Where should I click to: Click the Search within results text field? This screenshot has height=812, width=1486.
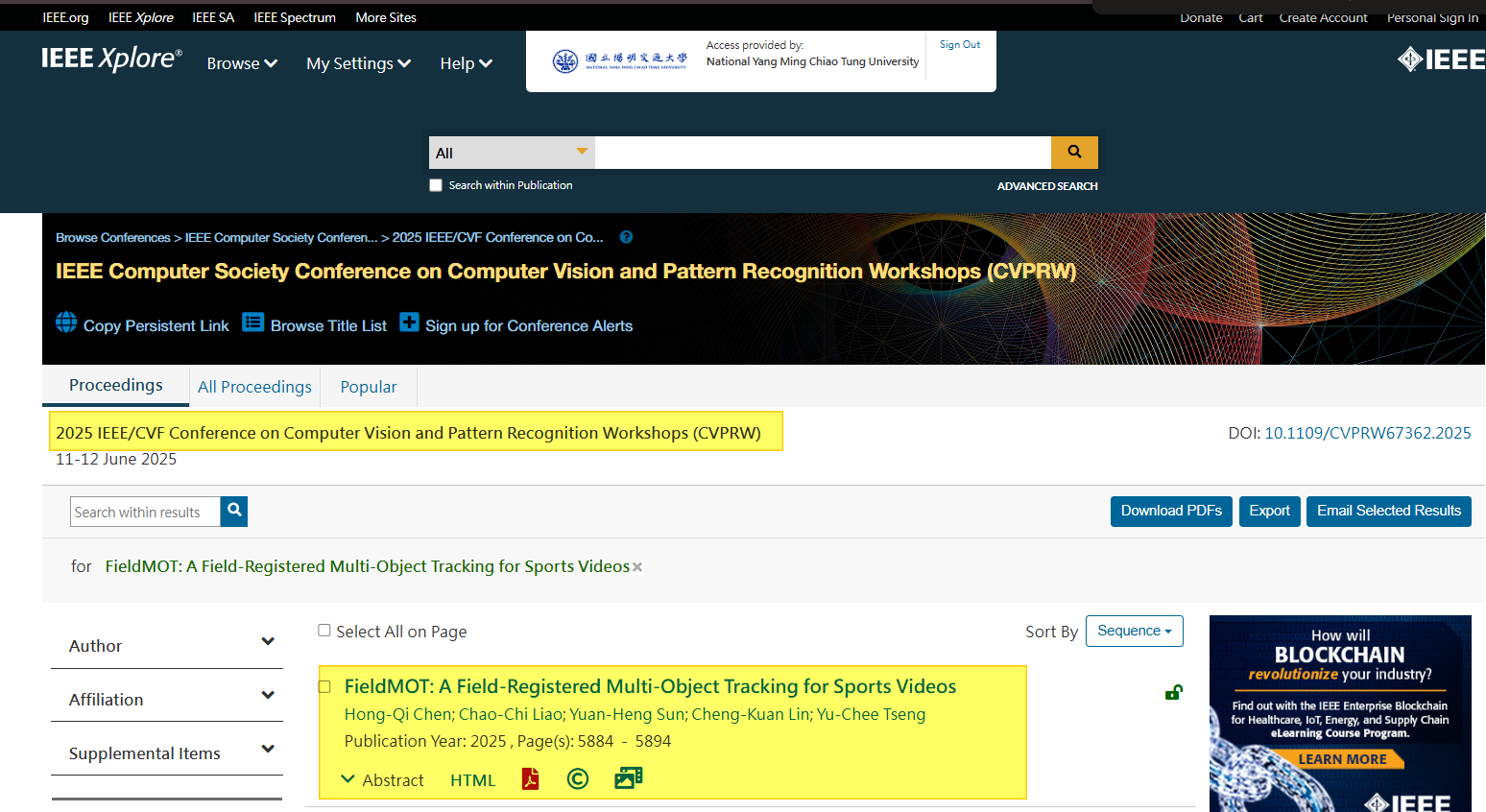145,513
